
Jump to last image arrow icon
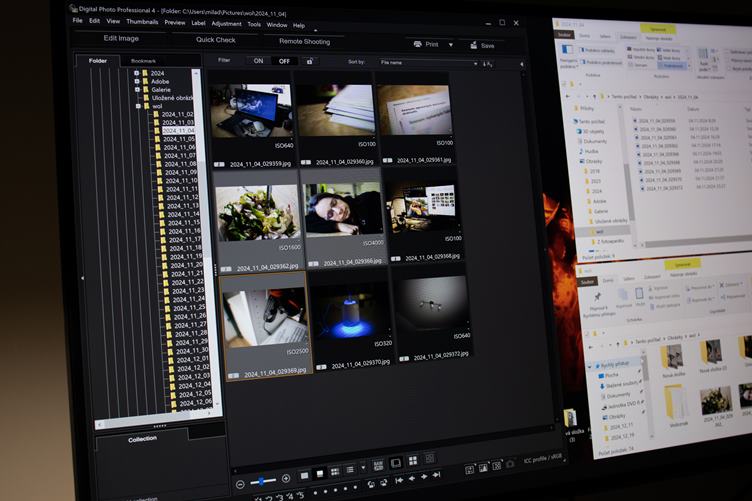coord(436,475)
